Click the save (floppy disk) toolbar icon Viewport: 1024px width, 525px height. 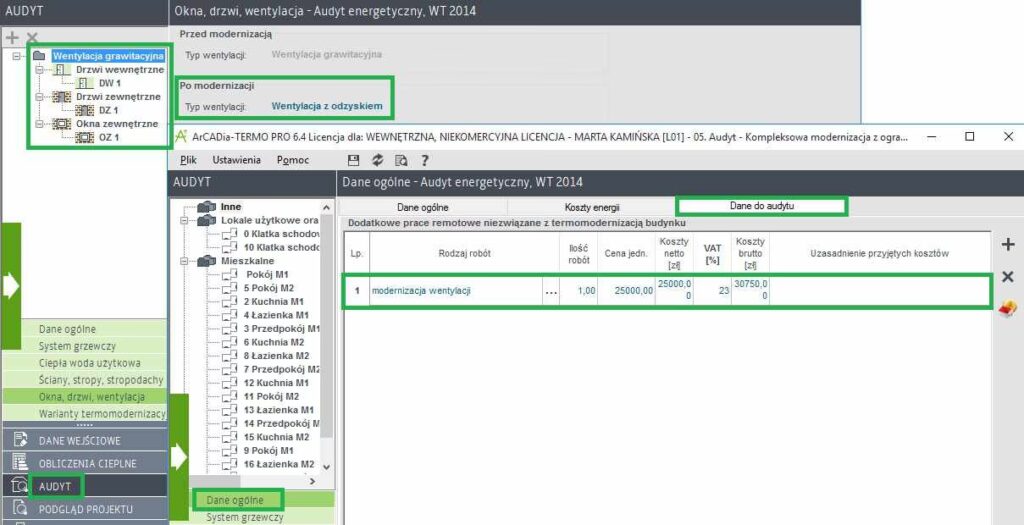click(353, 160)
